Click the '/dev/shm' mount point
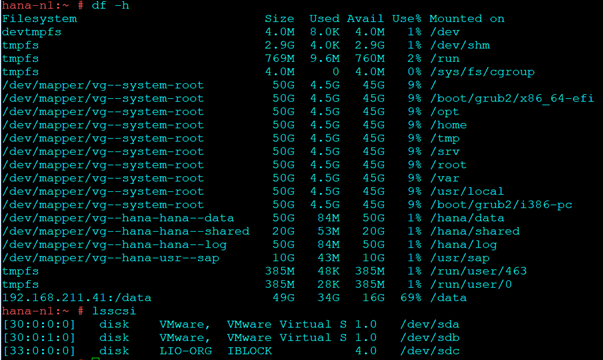 (x=460, y=45)
